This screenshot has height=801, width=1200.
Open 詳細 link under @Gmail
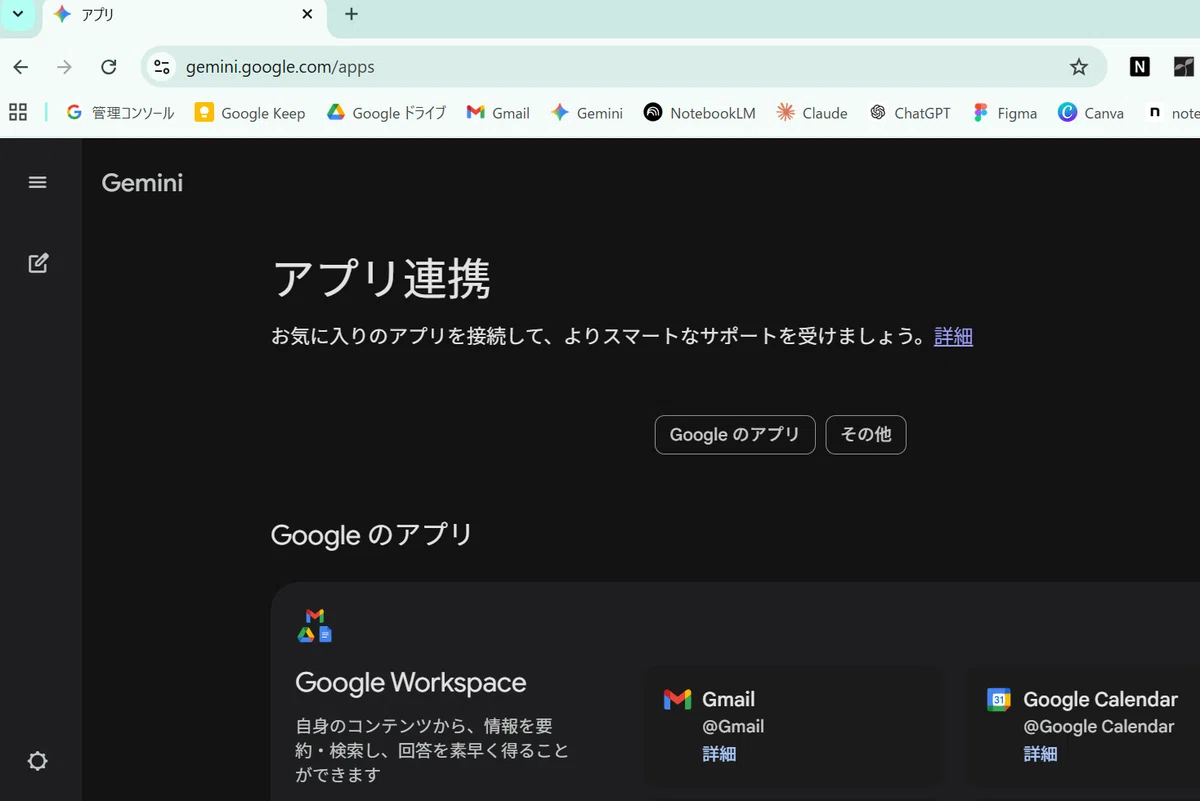[719, 754]
